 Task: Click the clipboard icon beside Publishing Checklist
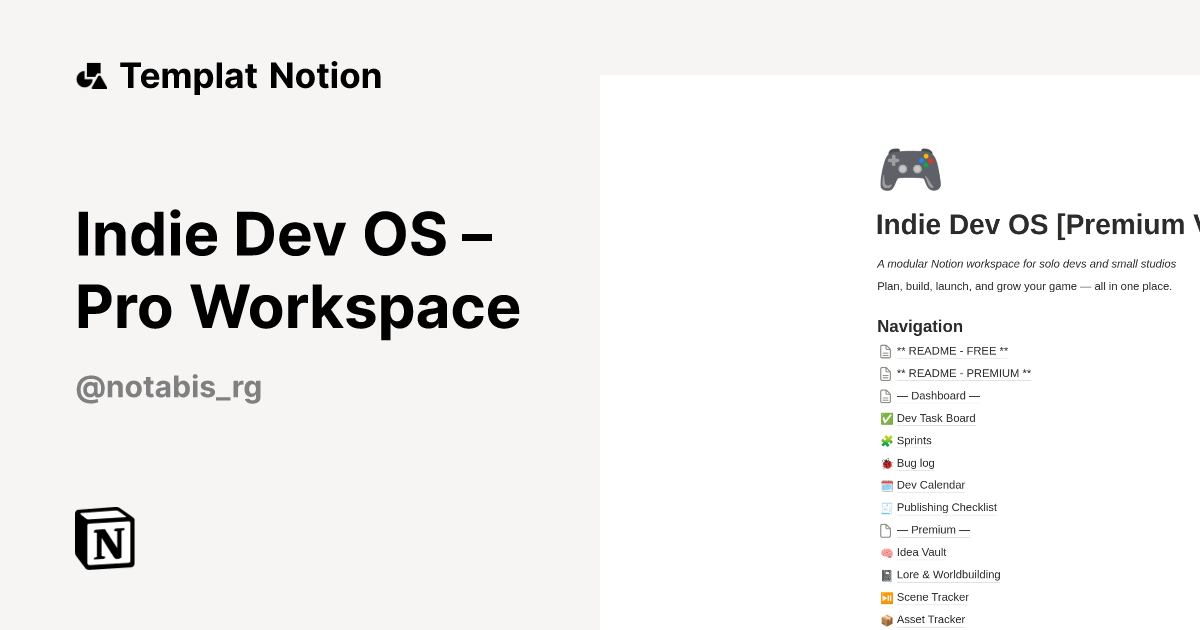pyautogui.click(x=886, y=507)
